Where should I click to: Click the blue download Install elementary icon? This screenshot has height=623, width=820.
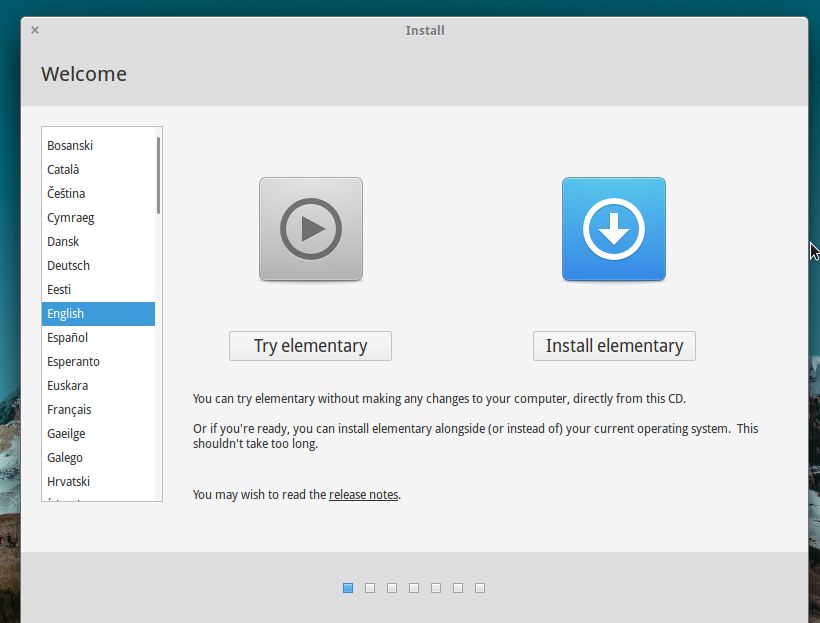614,229
